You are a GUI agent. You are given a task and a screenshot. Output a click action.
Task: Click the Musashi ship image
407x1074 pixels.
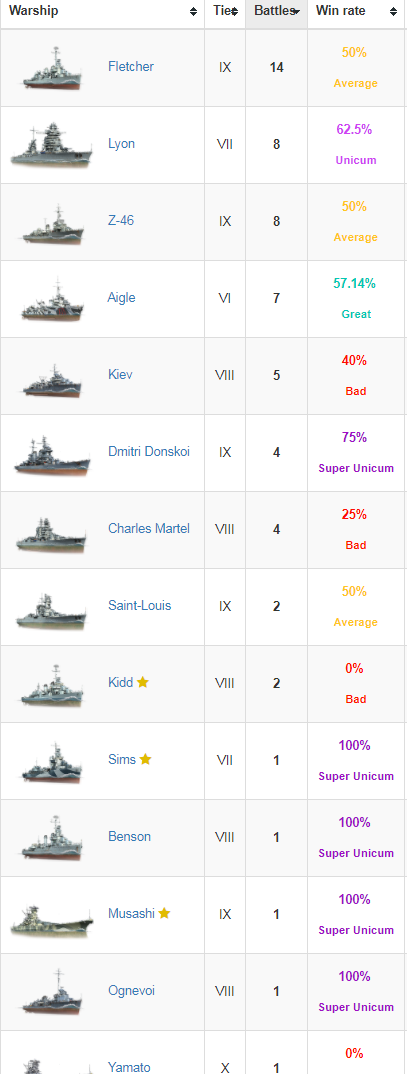52,914
